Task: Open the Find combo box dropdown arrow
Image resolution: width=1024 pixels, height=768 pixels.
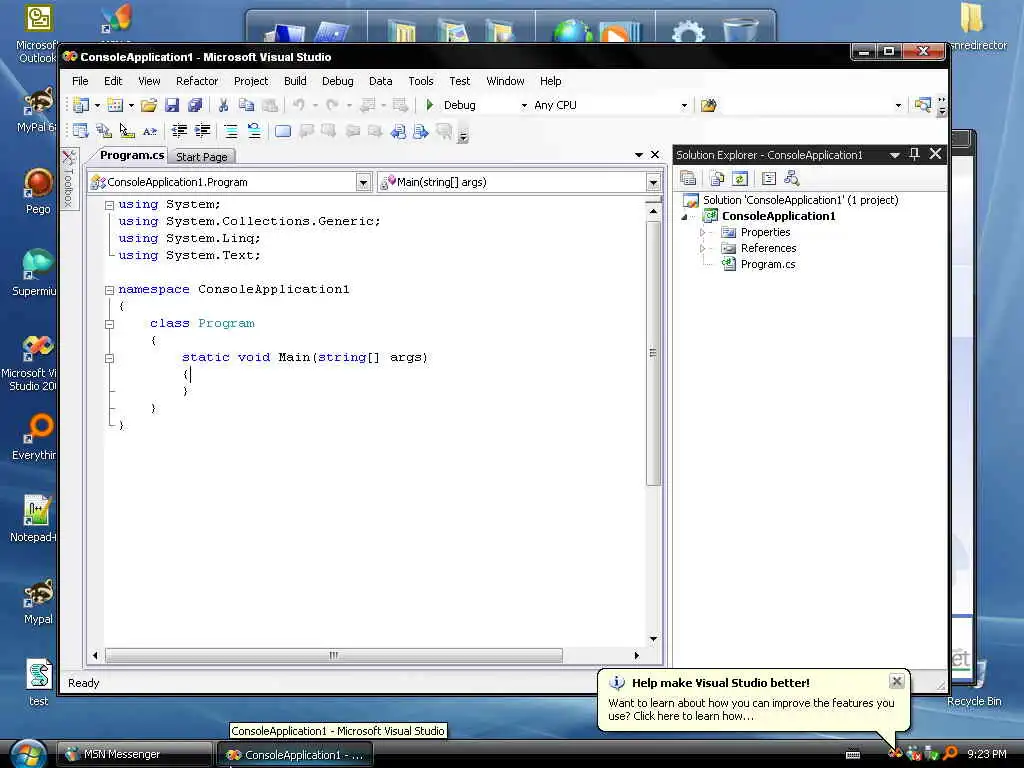Action: point(898,105)
